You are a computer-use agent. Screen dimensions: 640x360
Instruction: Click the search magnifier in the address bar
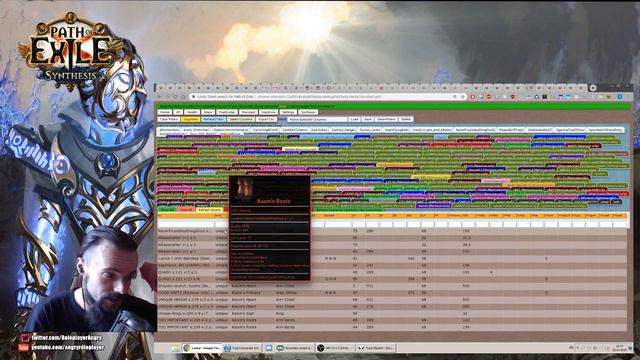(x=454, y=97)
